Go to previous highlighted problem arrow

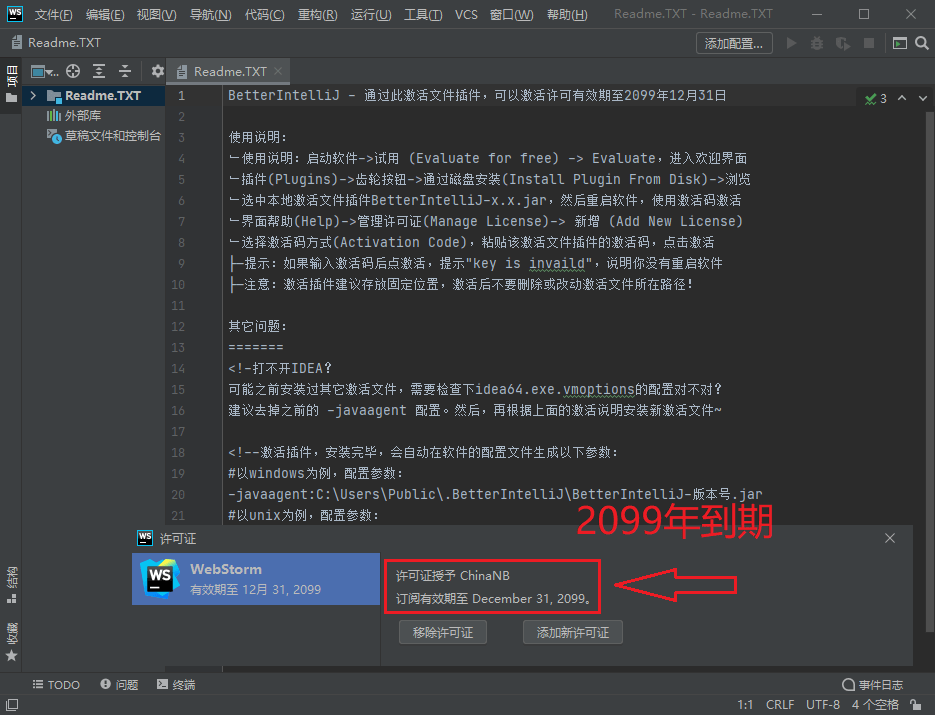[902, 98]
